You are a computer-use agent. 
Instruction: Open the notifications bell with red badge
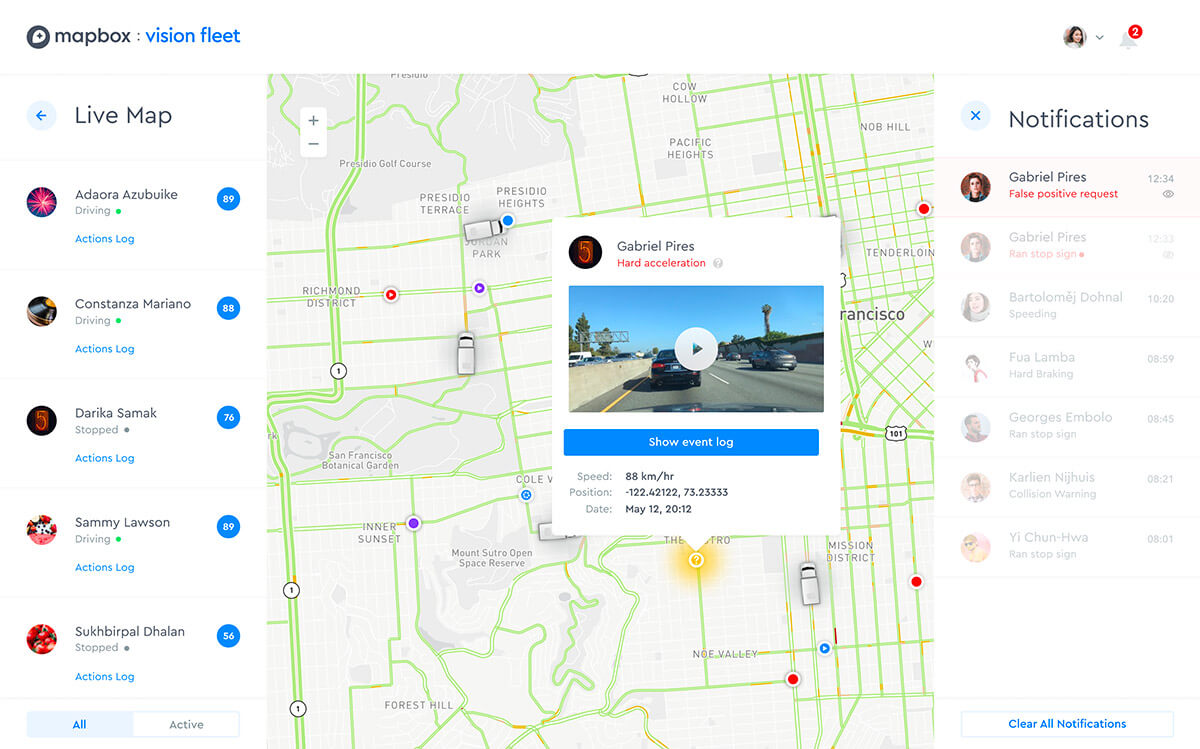1127,39
